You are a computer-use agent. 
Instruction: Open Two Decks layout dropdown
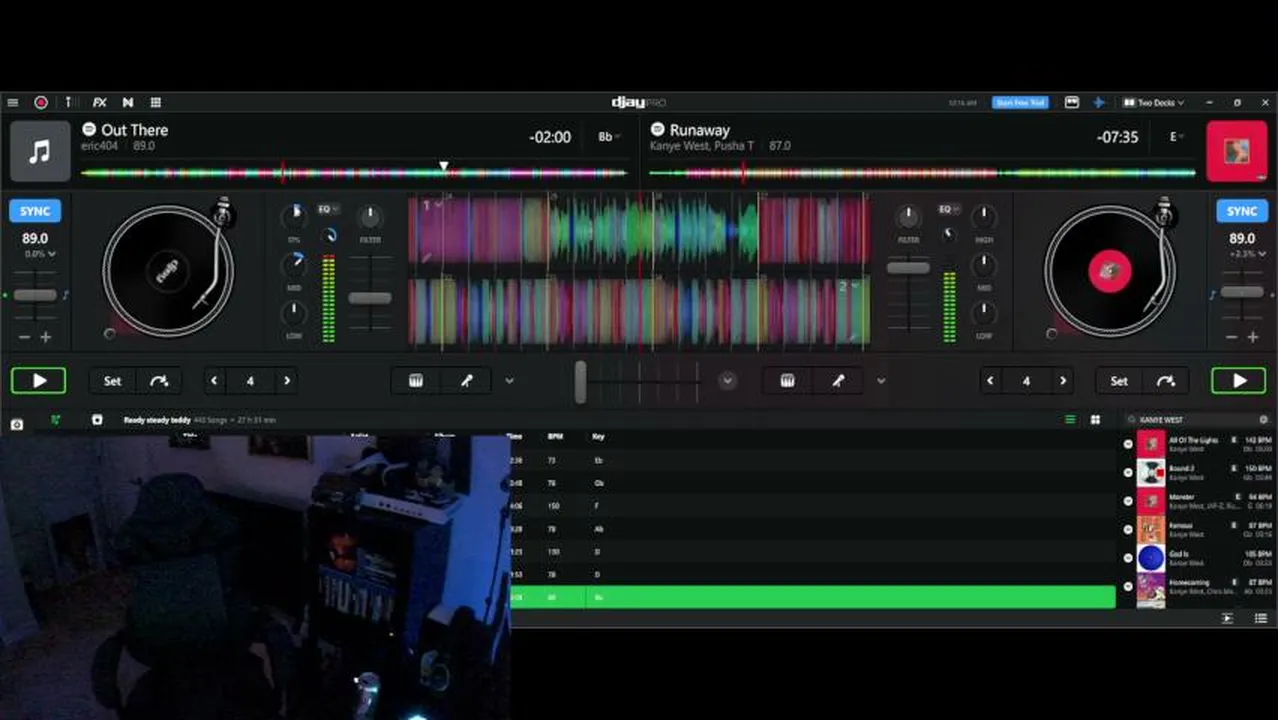pos(1153,102)
